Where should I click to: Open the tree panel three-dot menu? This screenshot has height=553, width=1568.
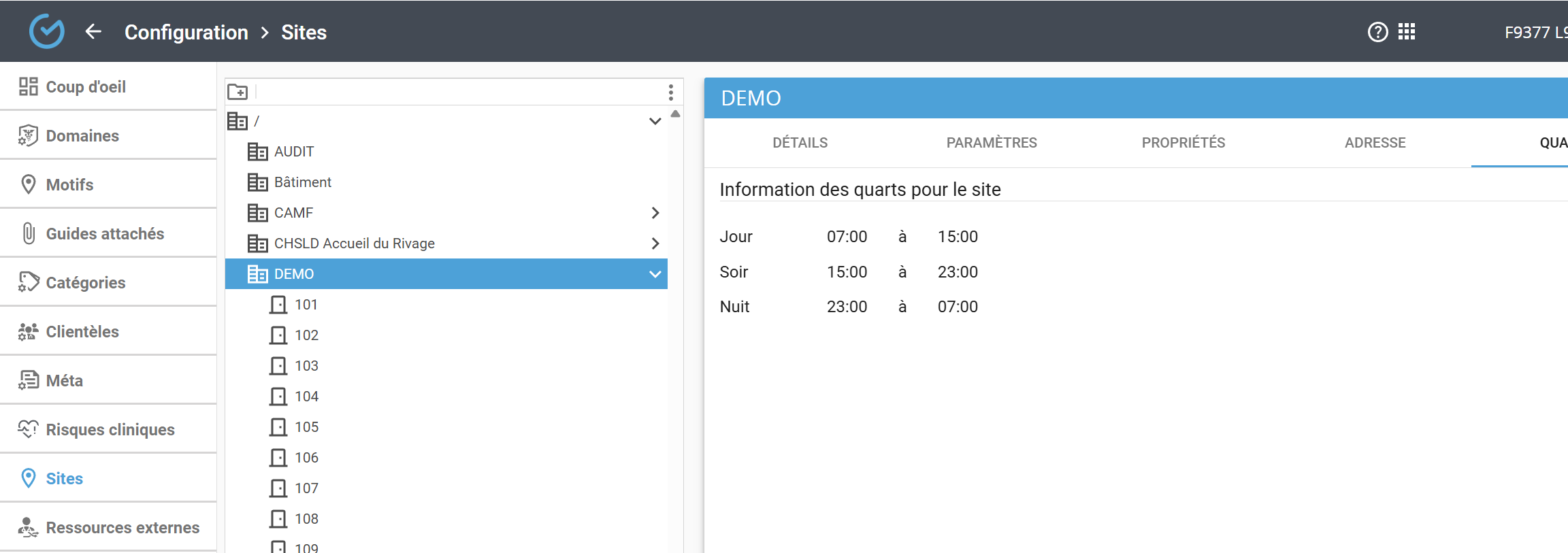[670, 92]
